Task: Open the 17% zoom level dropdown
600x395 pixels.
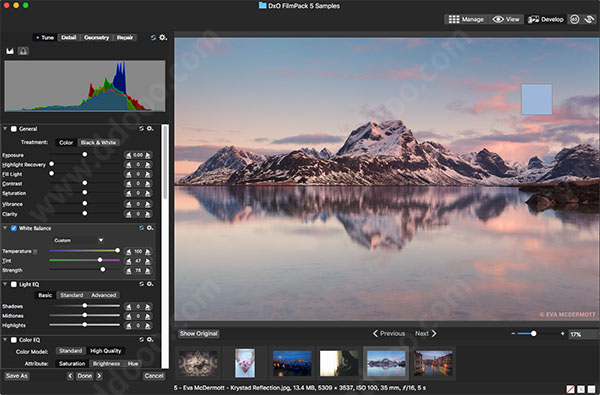Action: pyautogui.click(x=583, y=334)
